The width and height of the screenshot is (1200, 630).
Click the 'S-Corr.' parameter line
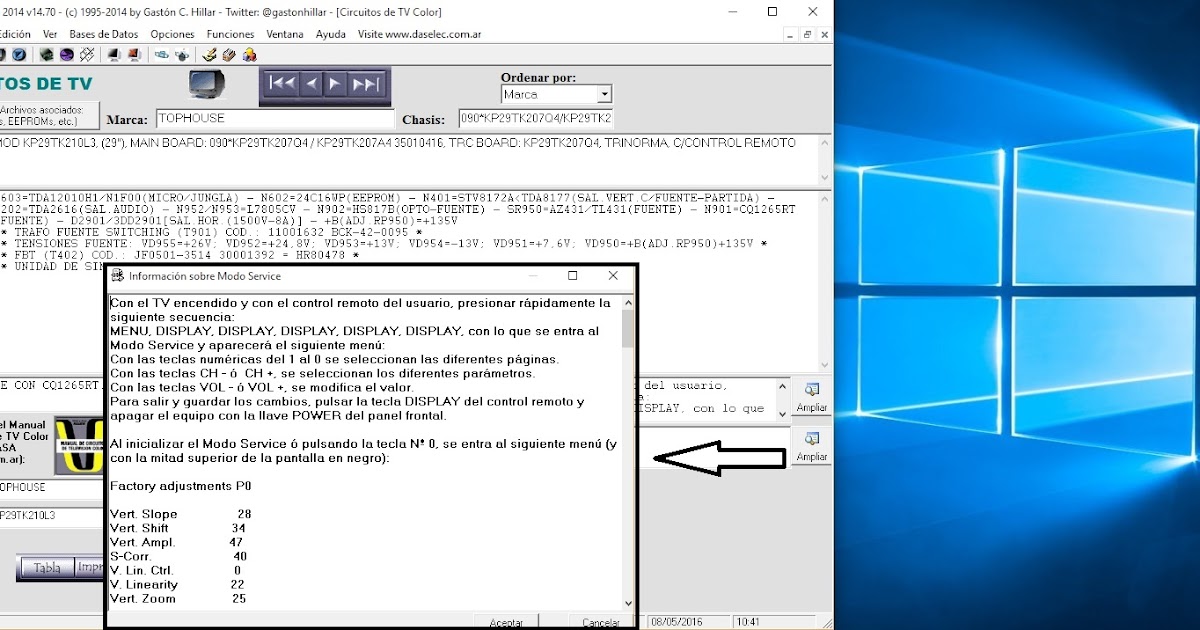[178, 556]
